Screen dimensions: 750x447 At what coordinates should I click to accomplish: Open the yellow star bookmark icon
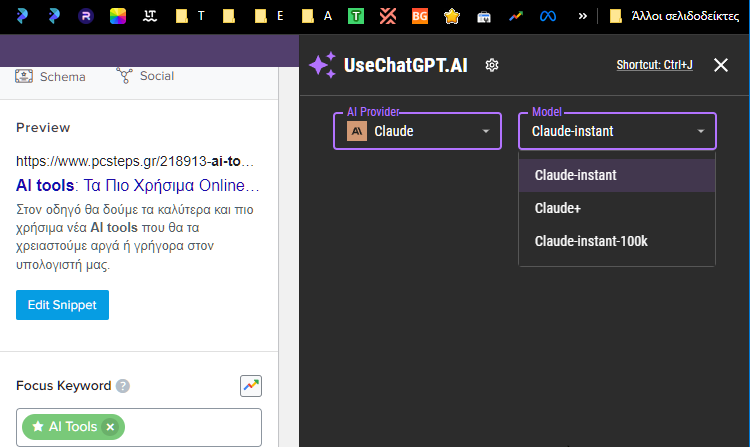(x=452, y=16)
